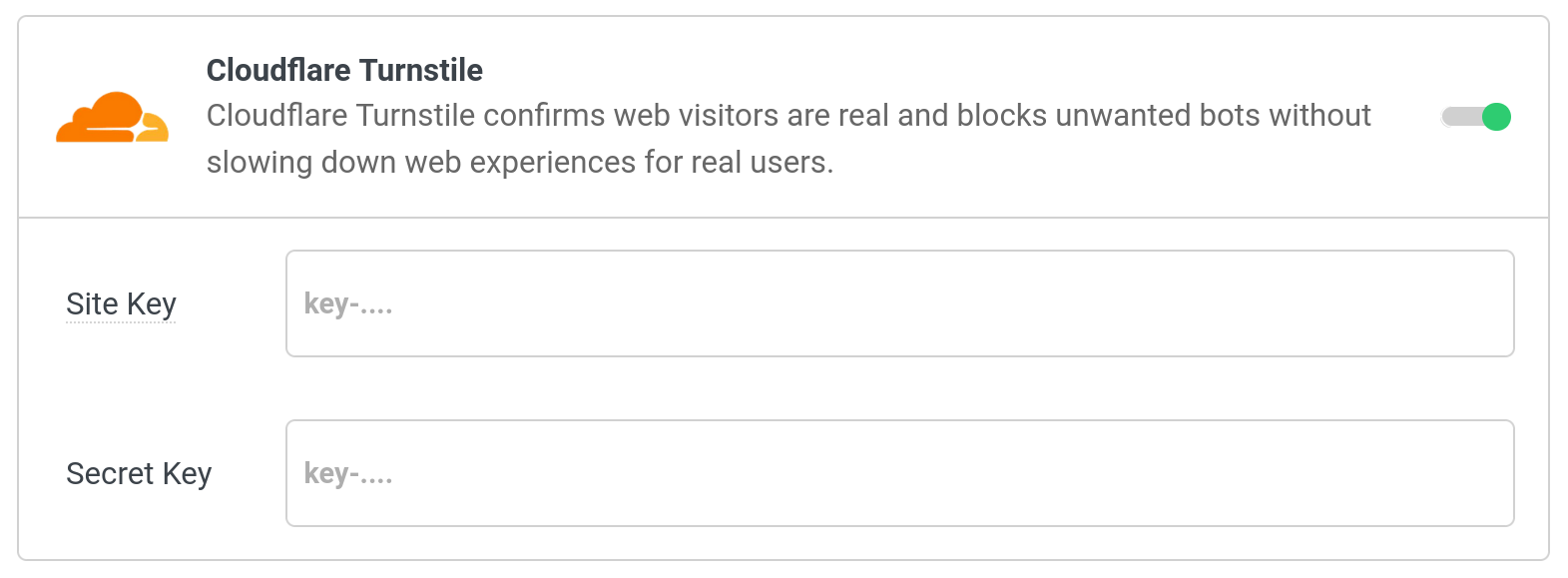Click the underlined Site Key label

[120, 303]
